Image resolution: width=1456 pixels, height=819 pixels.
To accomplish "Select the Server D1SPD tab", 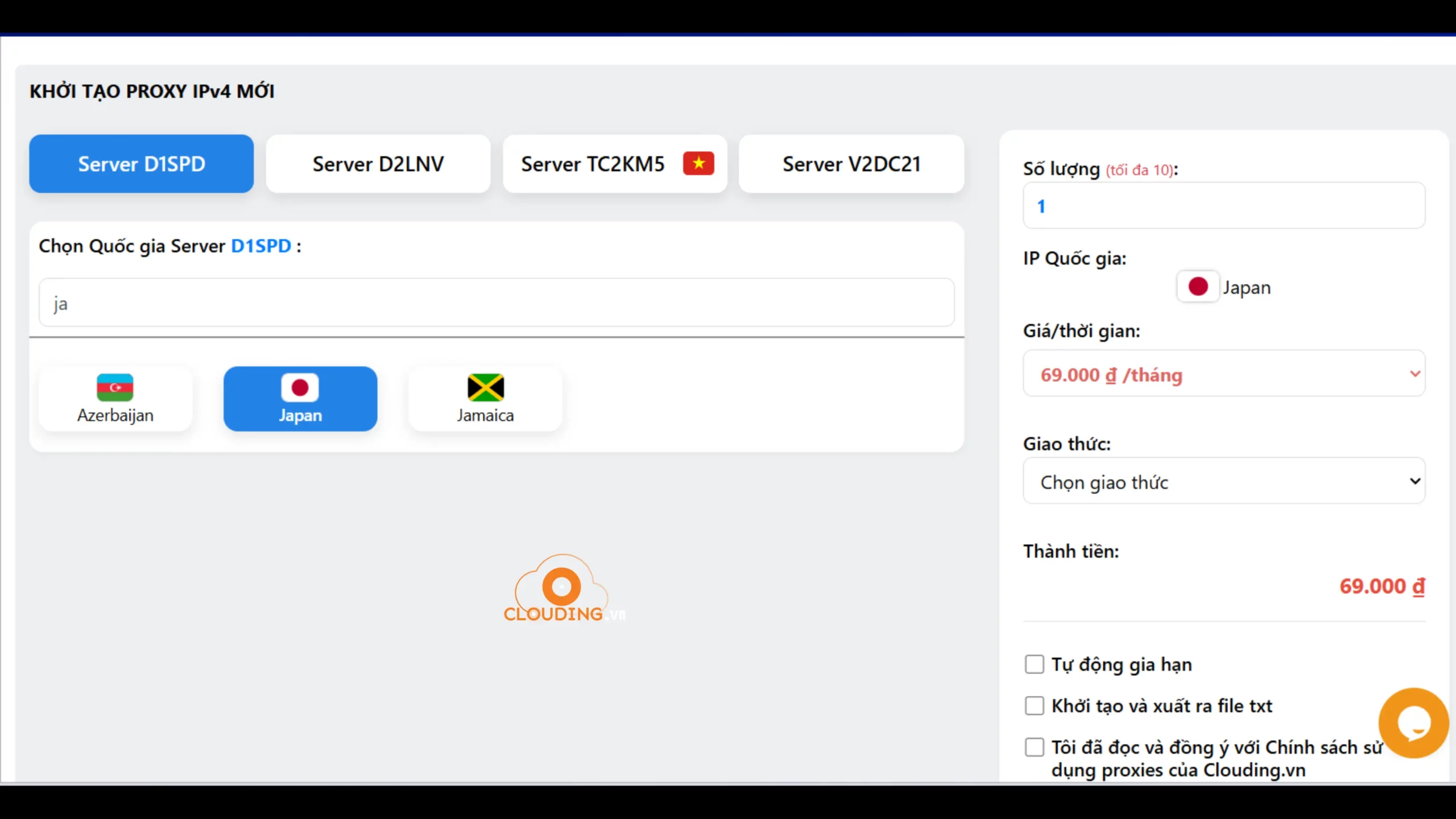I will coord(141,164).
